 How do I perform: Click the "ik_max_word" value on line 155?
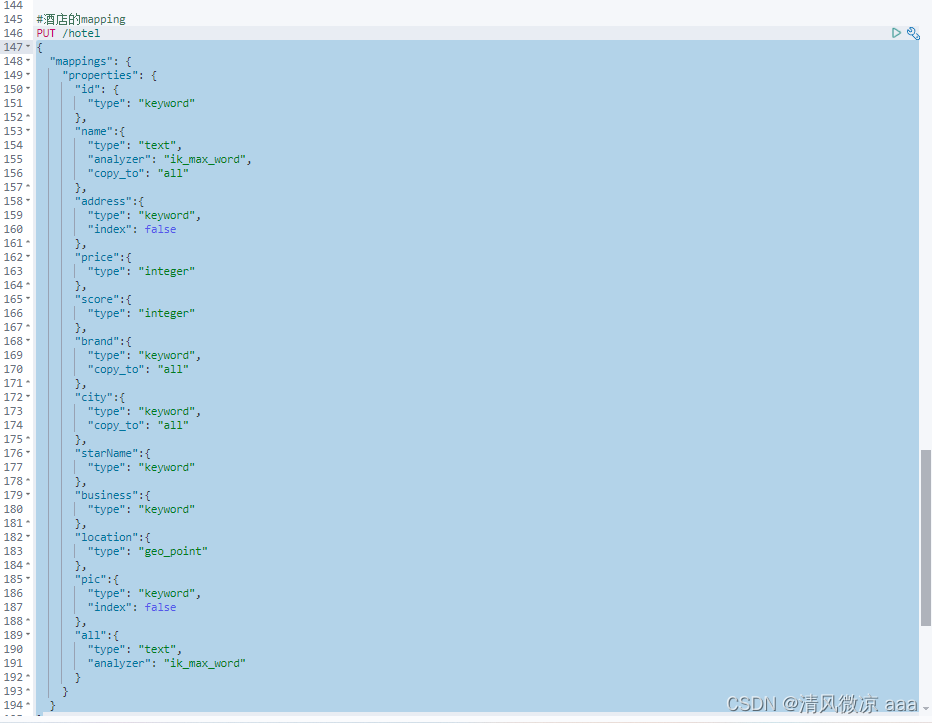point(207,159)
